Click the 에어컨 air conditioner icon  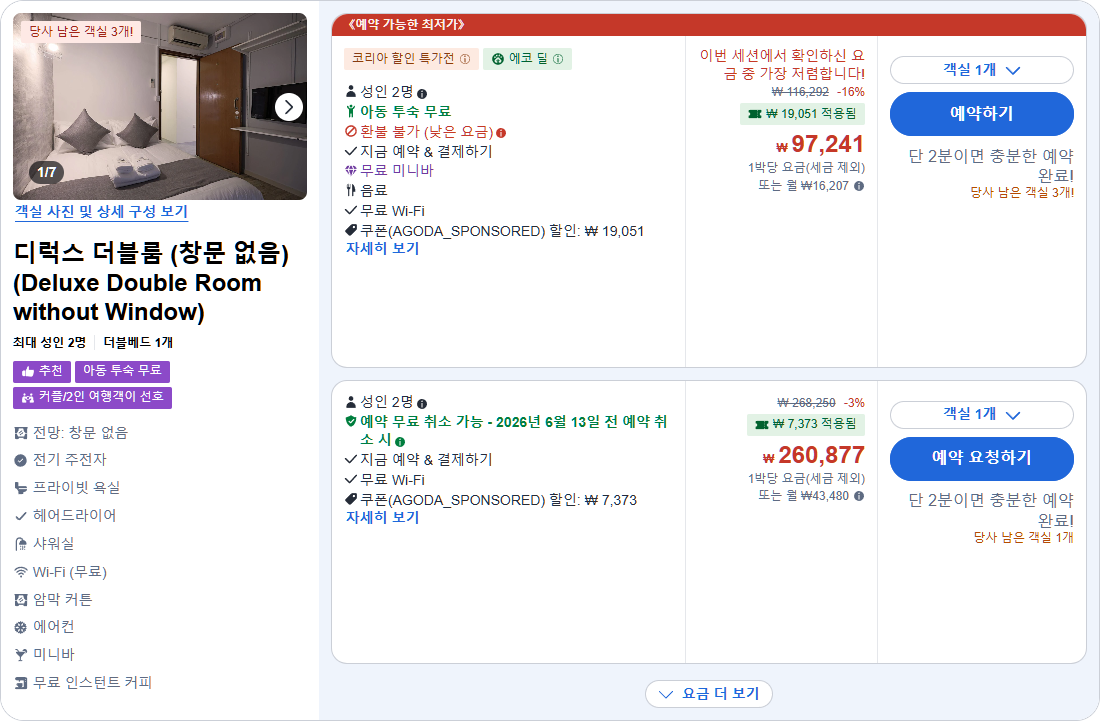point(21,627)
